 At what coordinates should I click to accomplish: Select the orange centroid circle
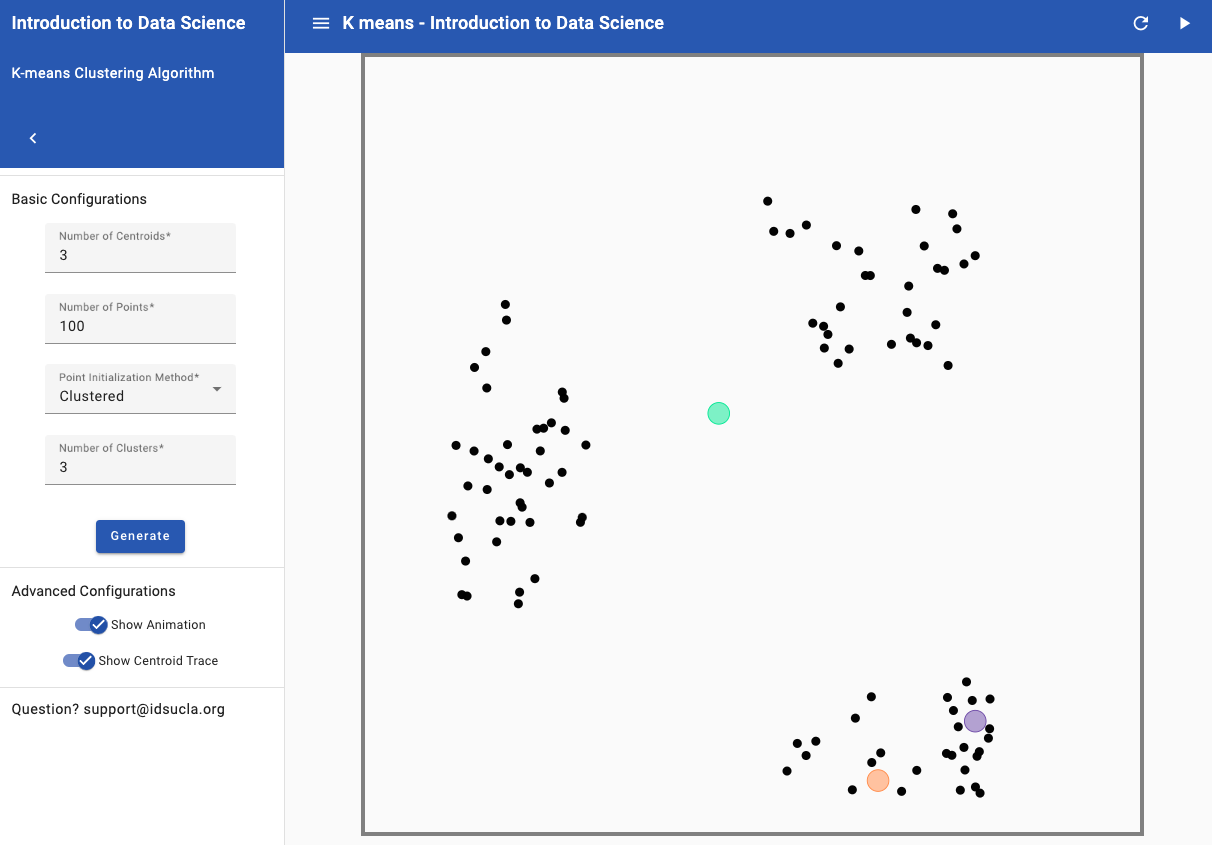pos(877,780)
